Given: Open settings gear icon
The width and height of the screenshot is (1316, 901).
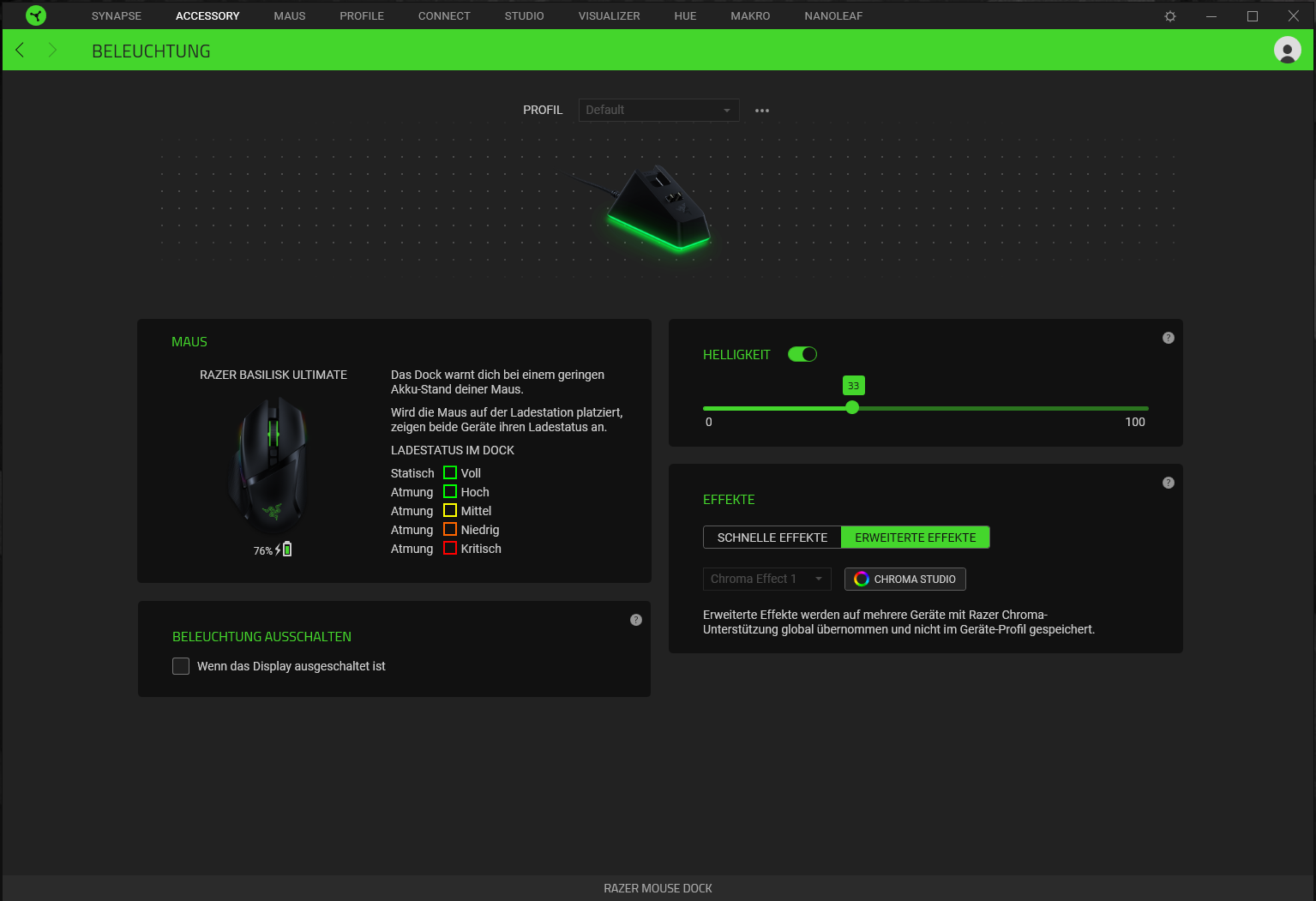Looking at the screenshot, I should (1170, 16).
